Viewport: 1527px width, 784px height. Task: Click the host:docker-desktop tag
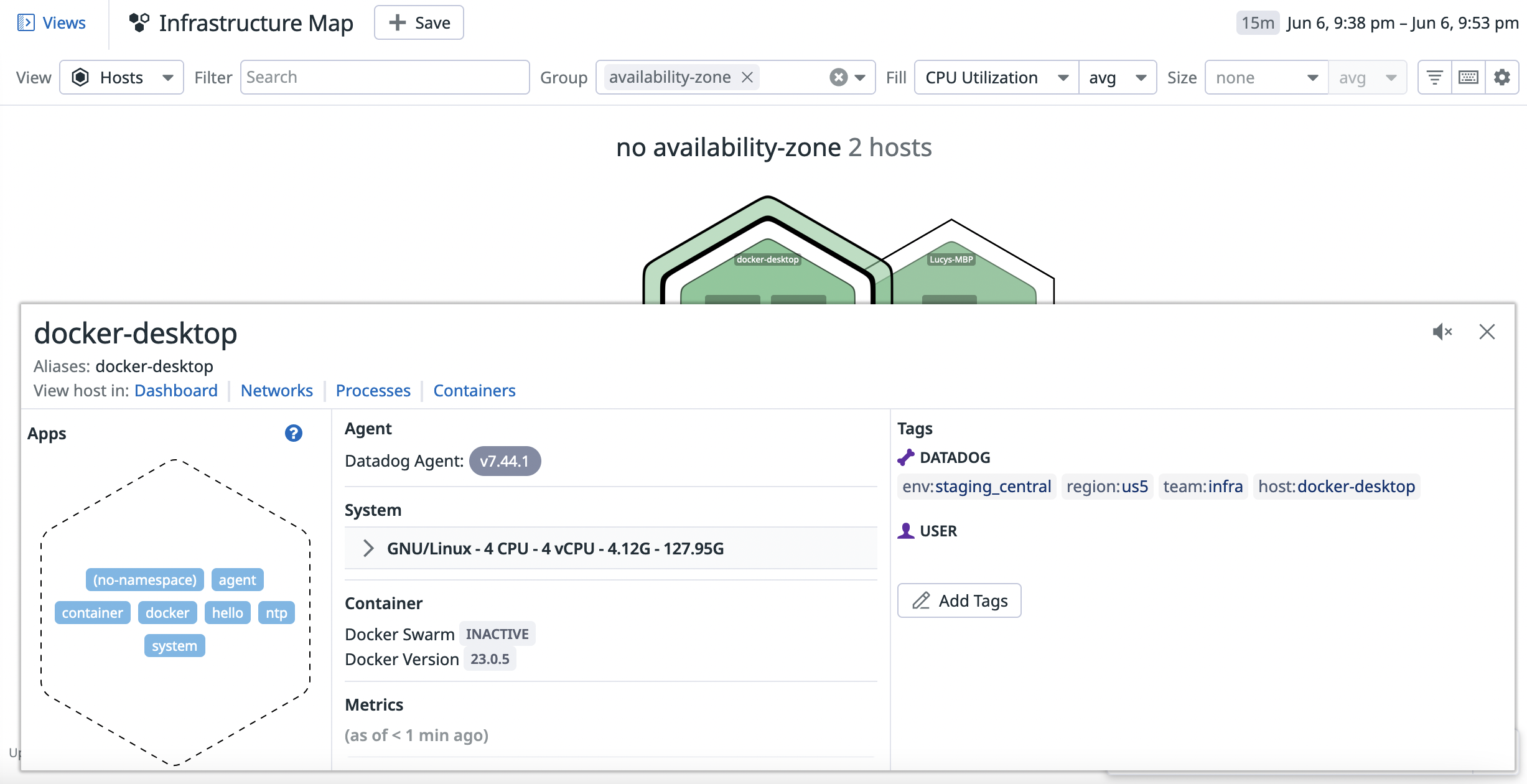click(x=1336, y=486)
